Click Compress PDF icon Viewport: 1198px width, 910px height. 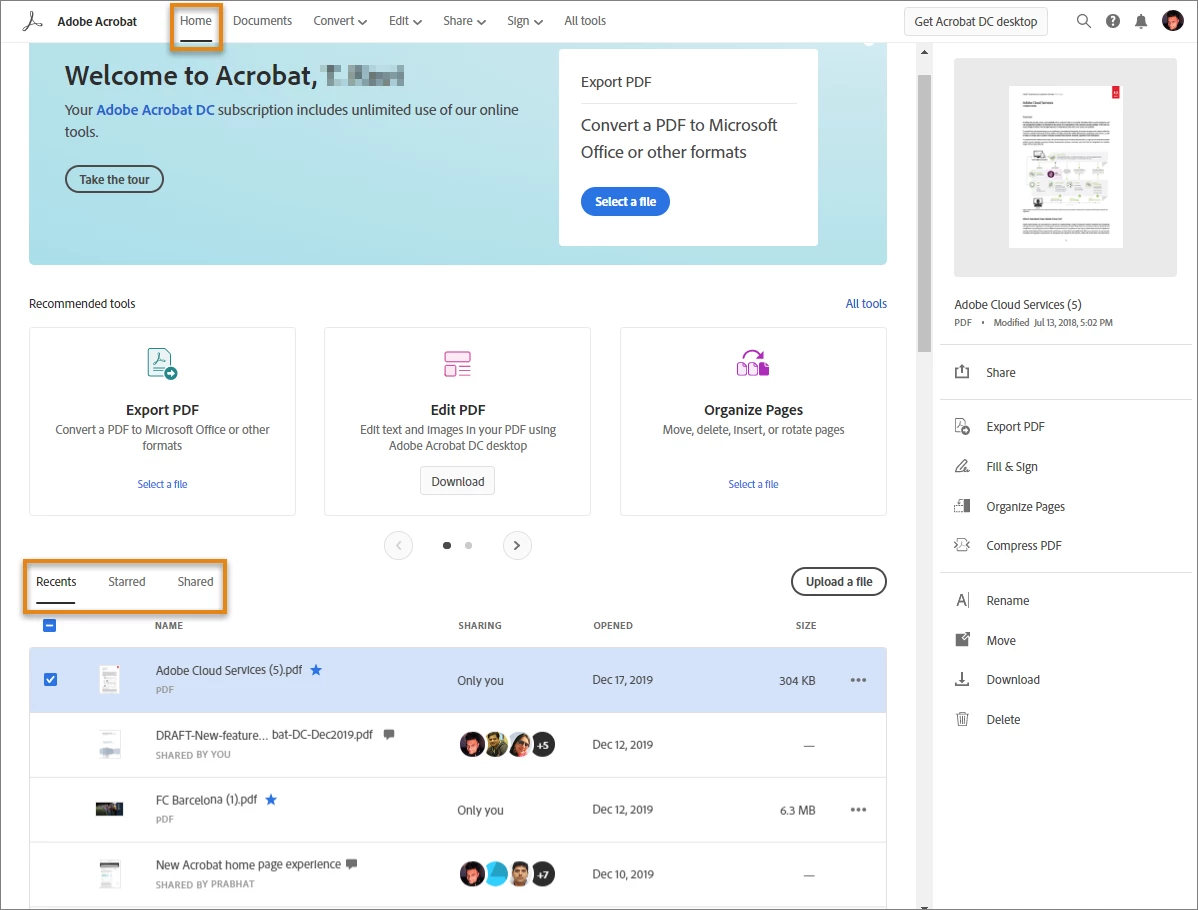(962, 545)
